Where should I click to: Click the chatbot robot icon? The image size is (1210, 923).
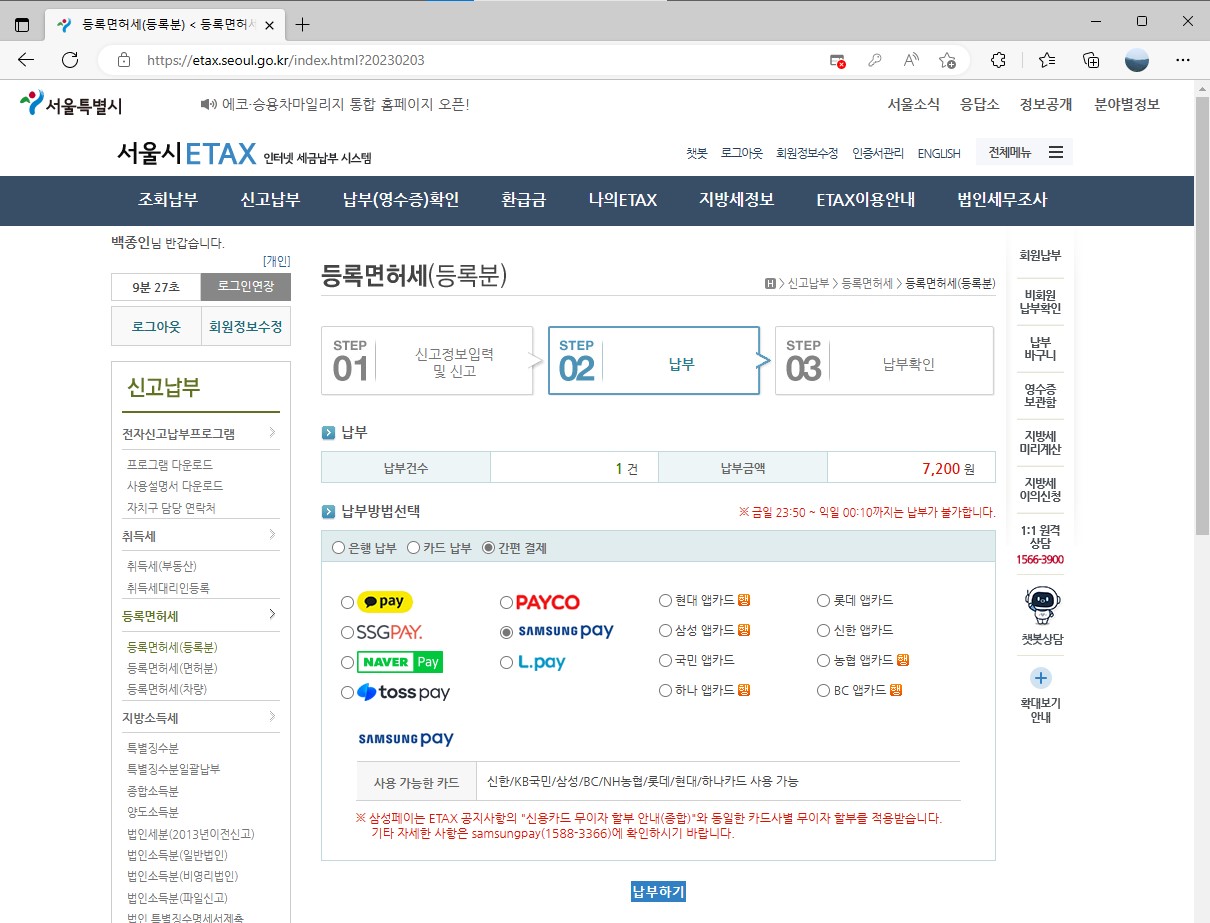click(x=1041, y=604)
